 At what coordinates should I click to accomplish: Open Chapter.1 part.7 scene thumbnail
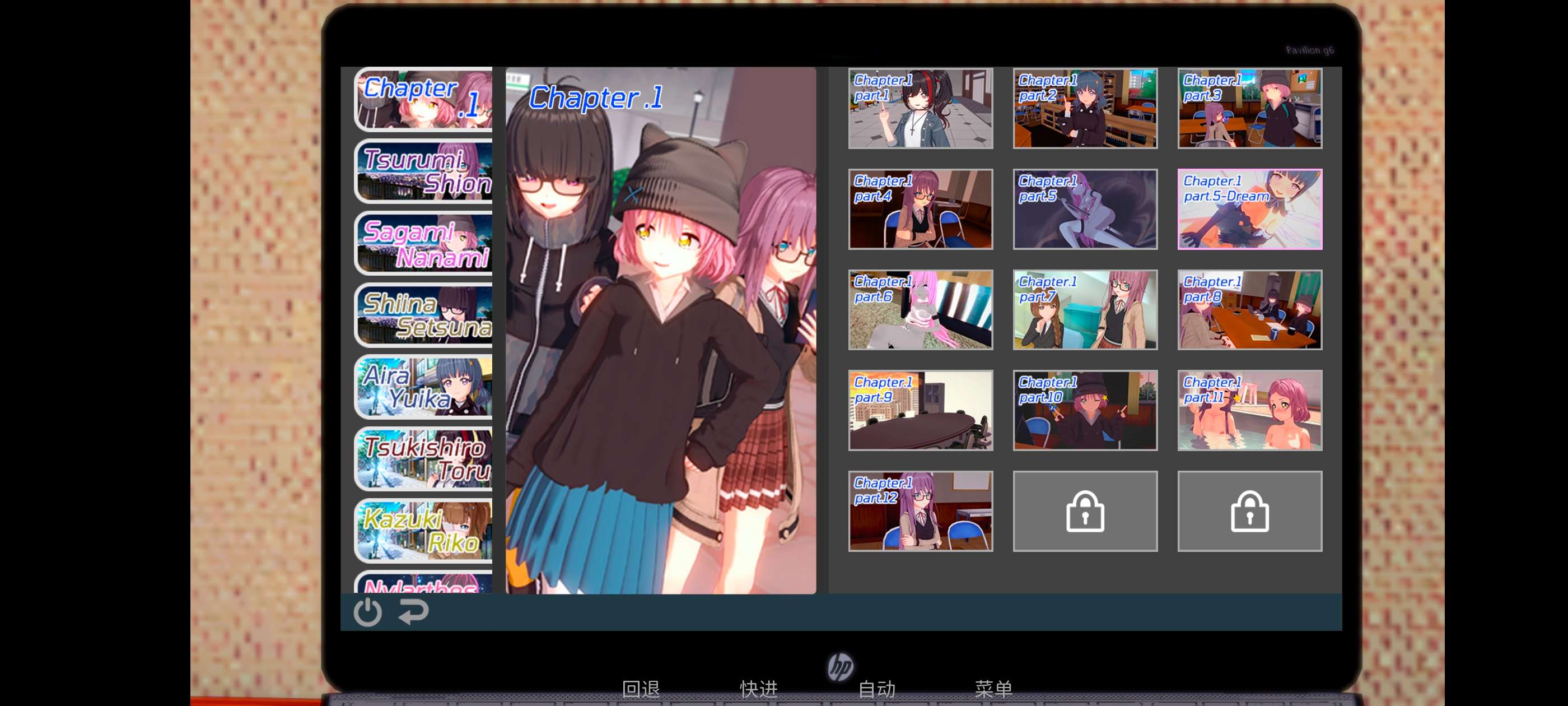[x=1085, y=310]
